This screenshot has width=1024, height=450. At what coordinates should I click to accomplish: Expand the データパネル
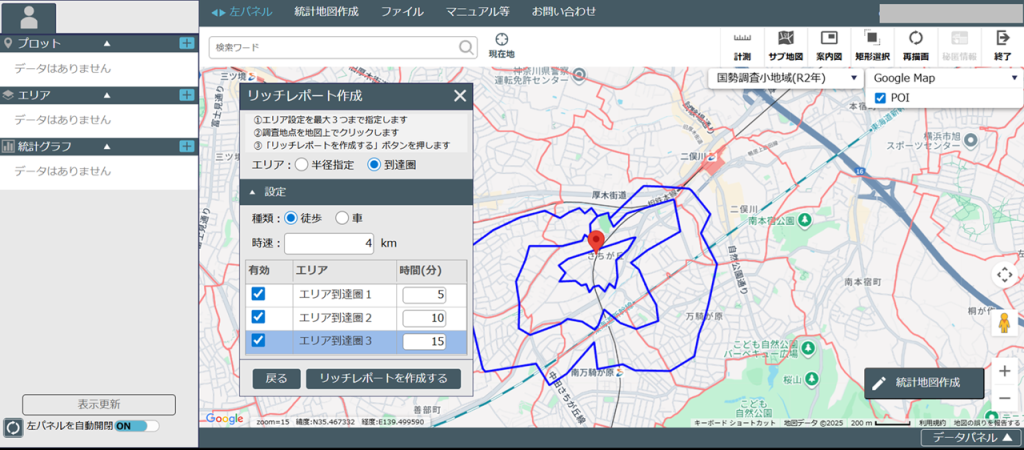(x=971, y=438)
